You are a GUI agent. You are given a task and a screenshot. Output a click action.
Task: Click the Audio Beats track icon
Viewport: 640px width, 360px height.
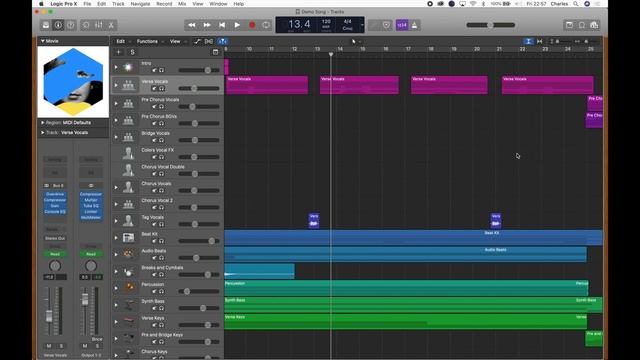coord(128,254)
